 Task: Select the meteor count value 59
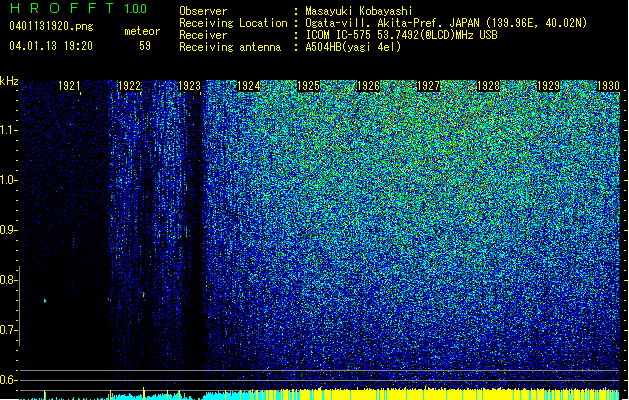click(145, 46)
